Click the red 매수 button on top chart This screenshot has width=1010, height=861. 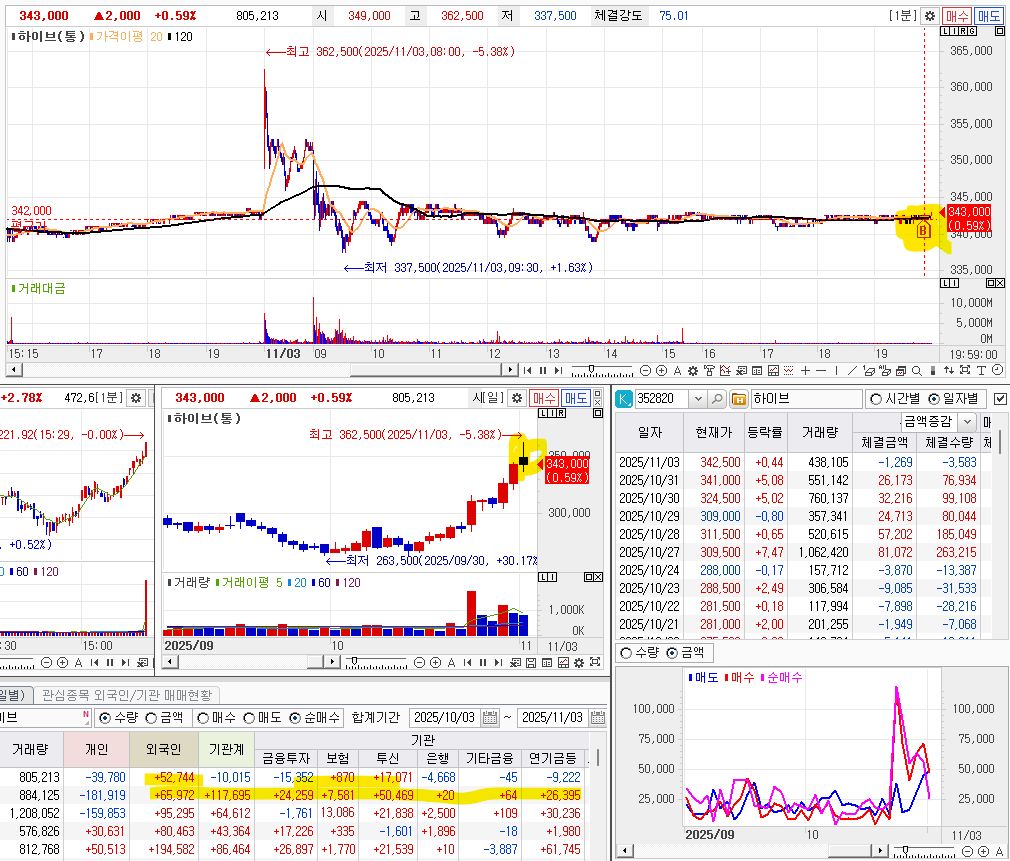(x=957, y=16)
